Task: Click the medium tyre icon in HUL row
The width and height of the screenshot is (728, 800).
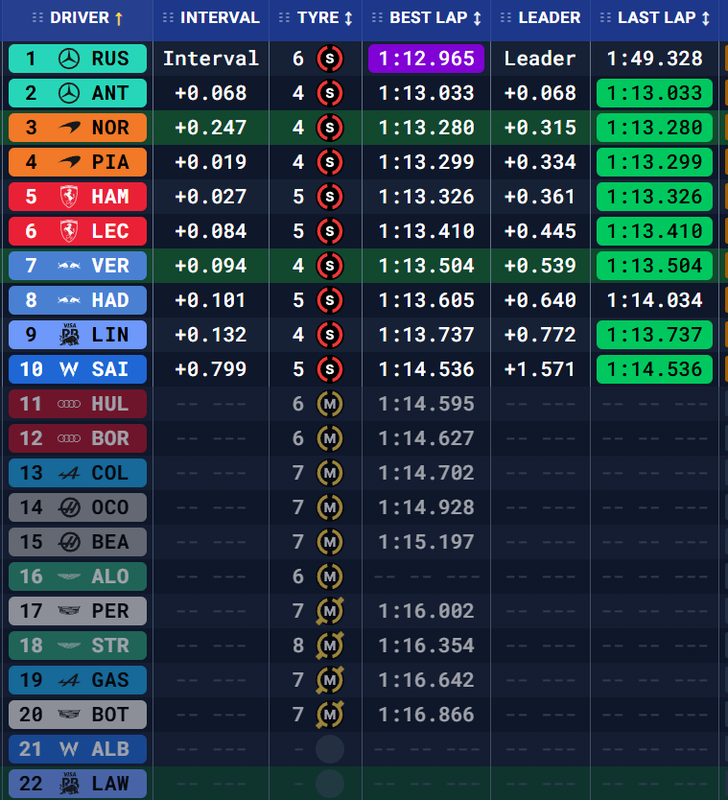Action: click(x=330, y=404)
